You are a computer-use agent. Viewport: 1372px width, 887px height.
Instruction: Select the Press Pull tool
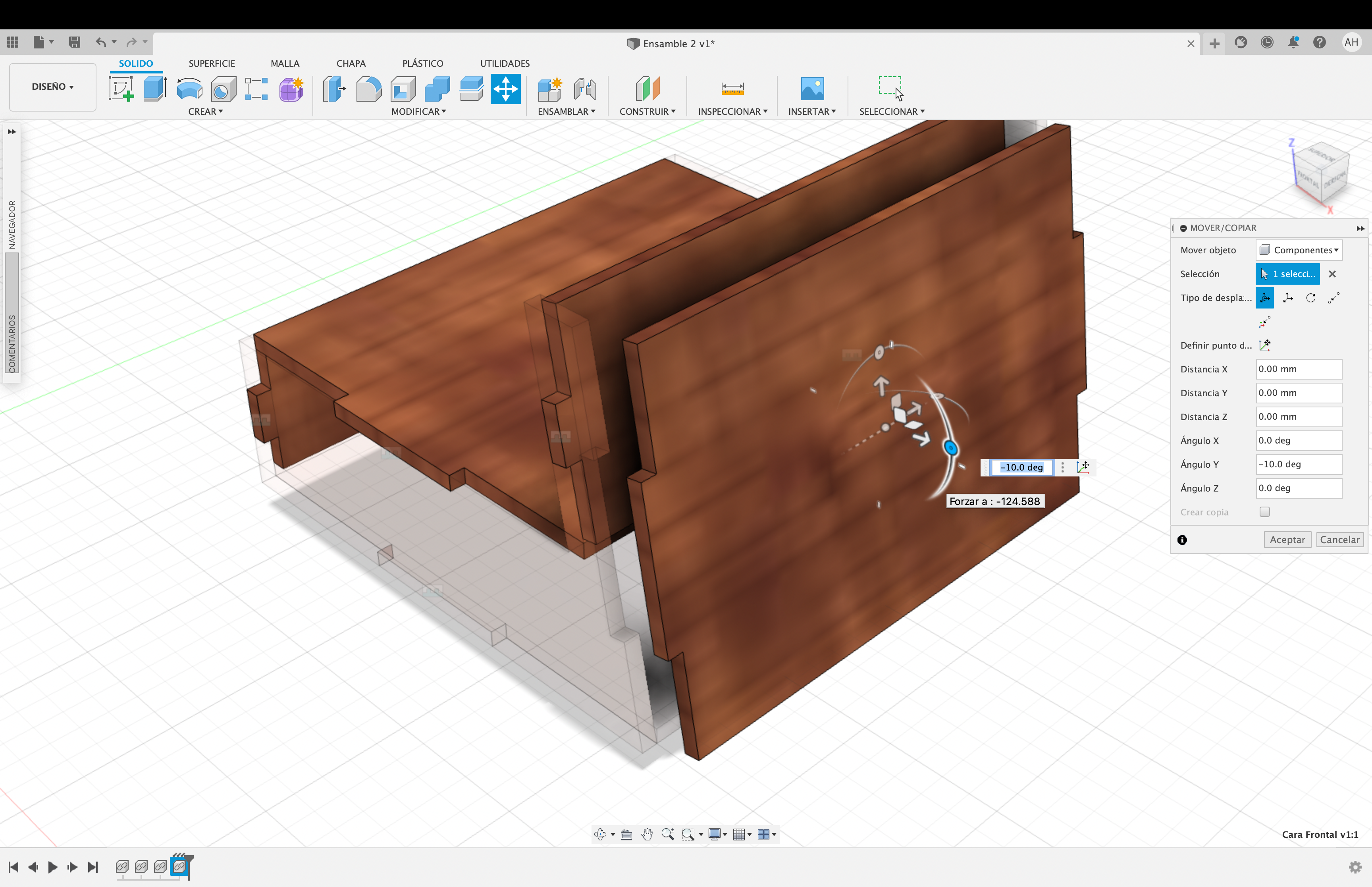point(335,89)
